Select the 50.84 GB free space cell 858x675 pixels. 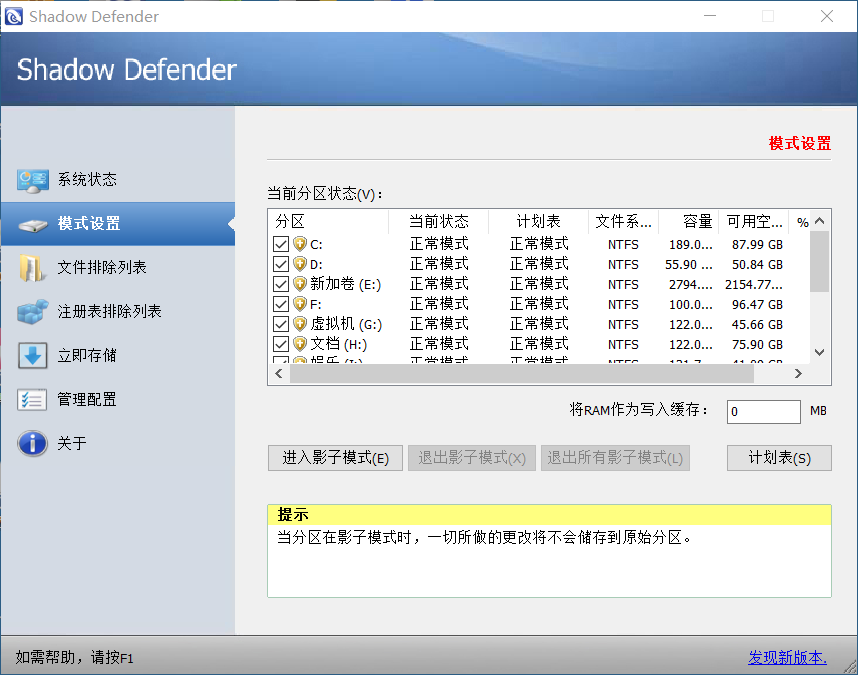[757, 265]
